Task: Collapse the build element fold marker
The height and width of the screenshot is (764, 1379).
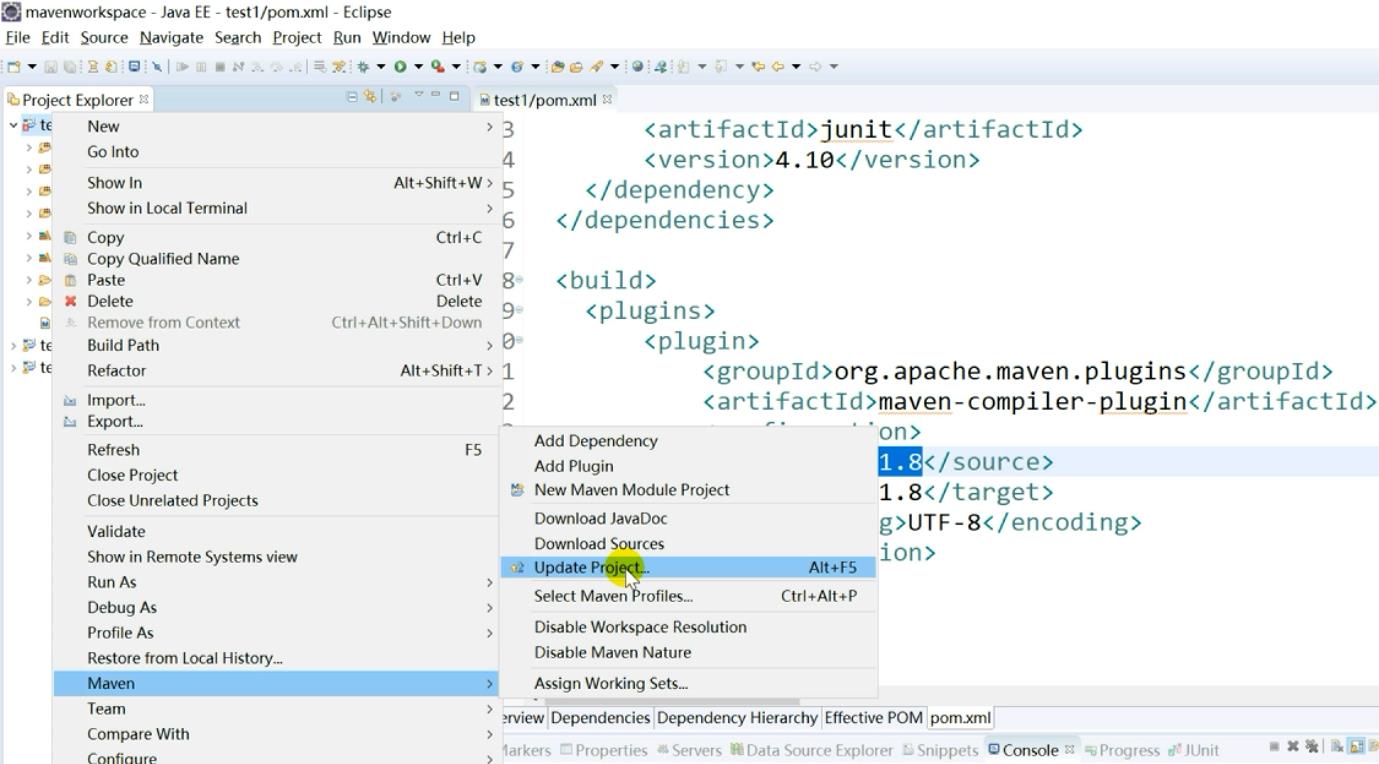Action: pyautogui.click(x=520, y=280)
